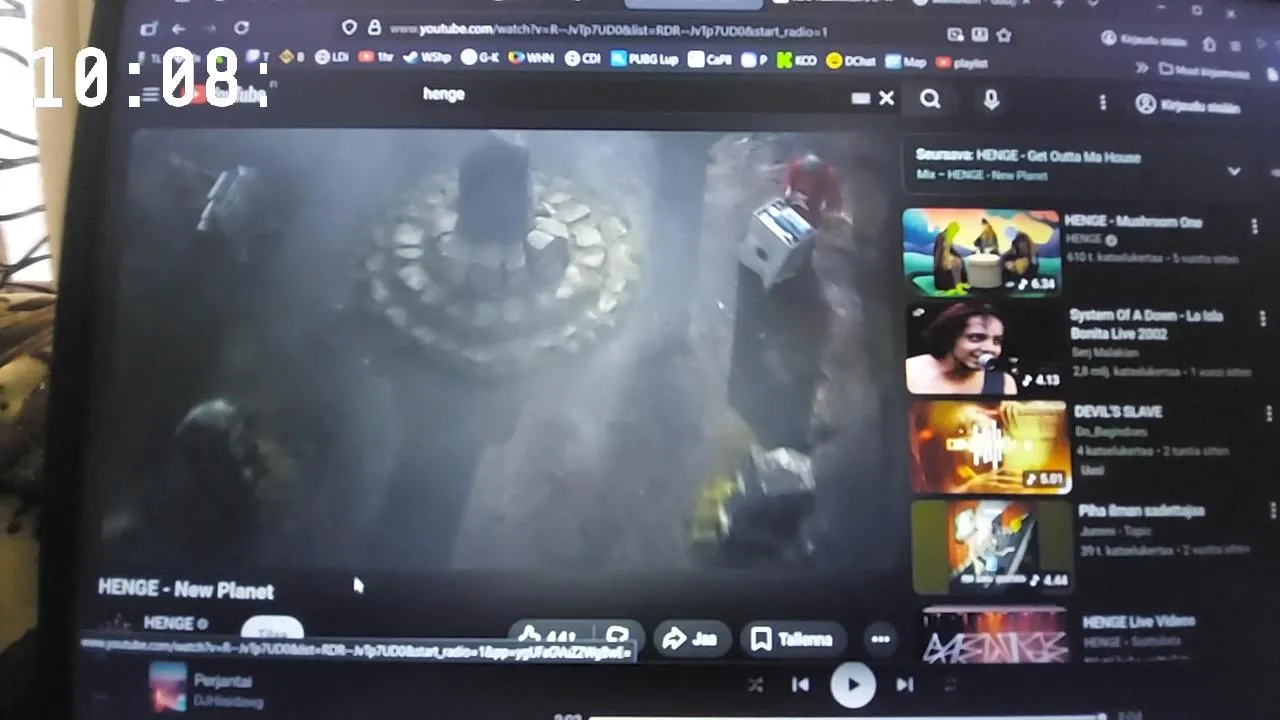1280x720 pixels.
Task: Open YouTube settings three-dot menu
Action: [1102, 102]
